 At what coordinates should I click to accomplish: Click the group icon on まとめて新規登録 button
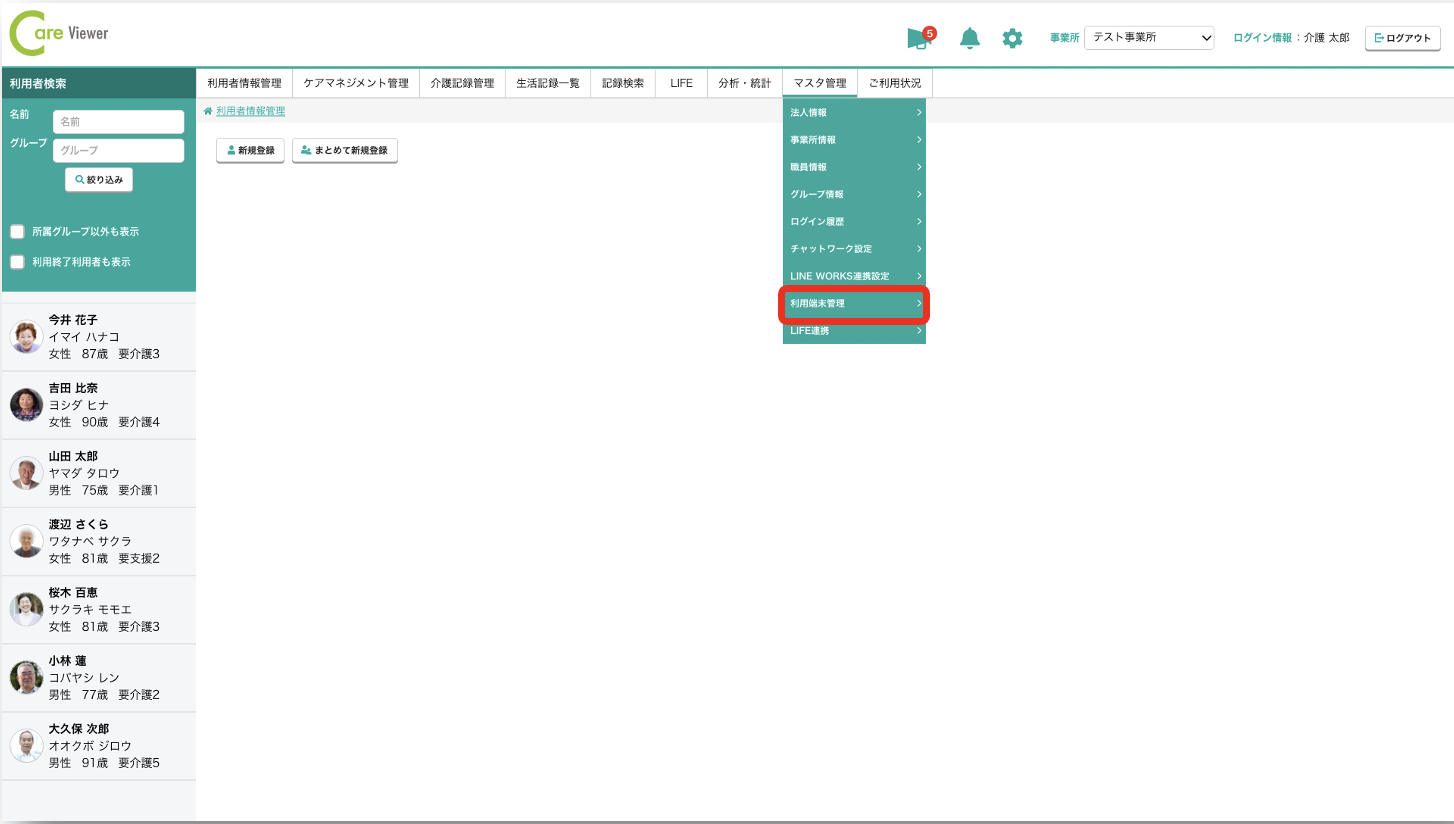coord(306,150)
